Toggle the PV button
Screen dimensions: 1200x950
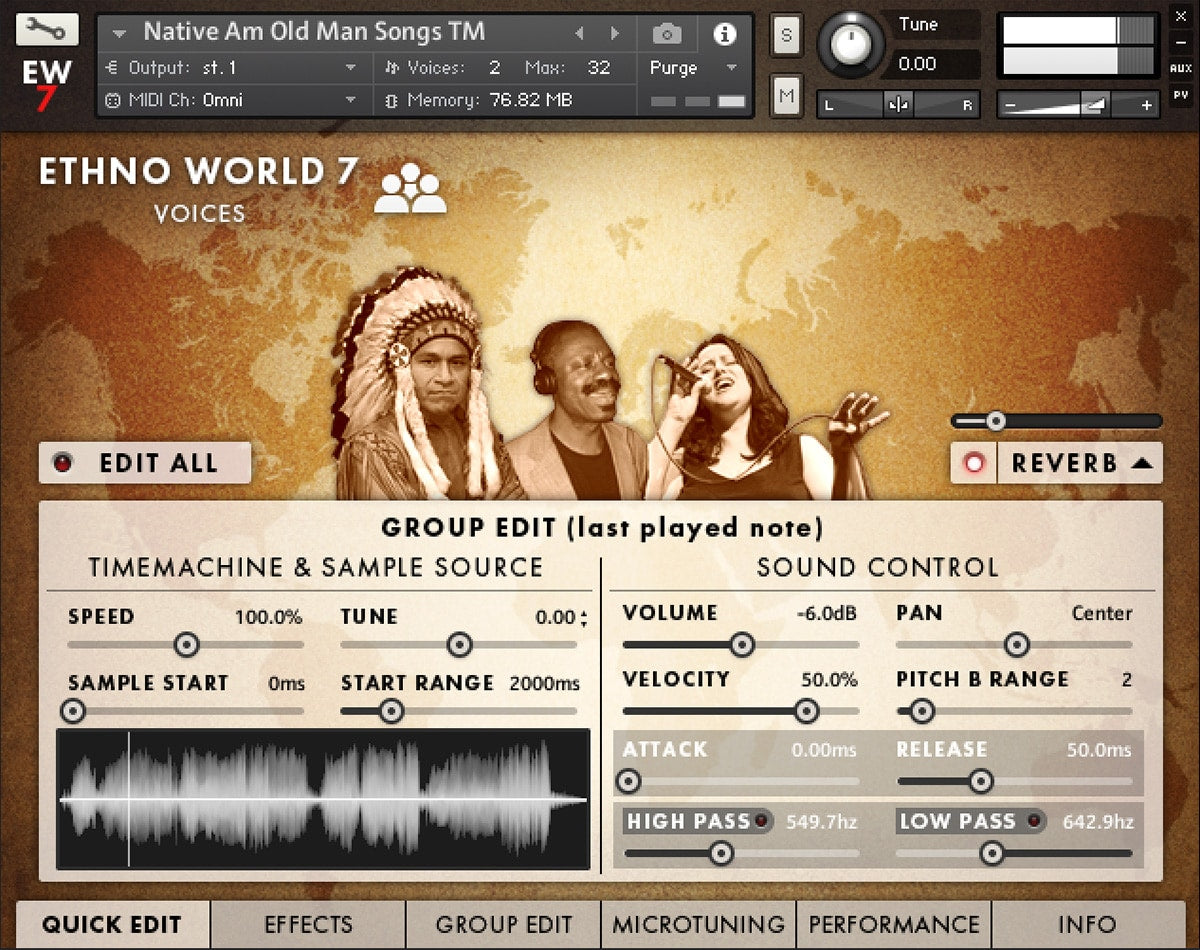[1180, 96]
